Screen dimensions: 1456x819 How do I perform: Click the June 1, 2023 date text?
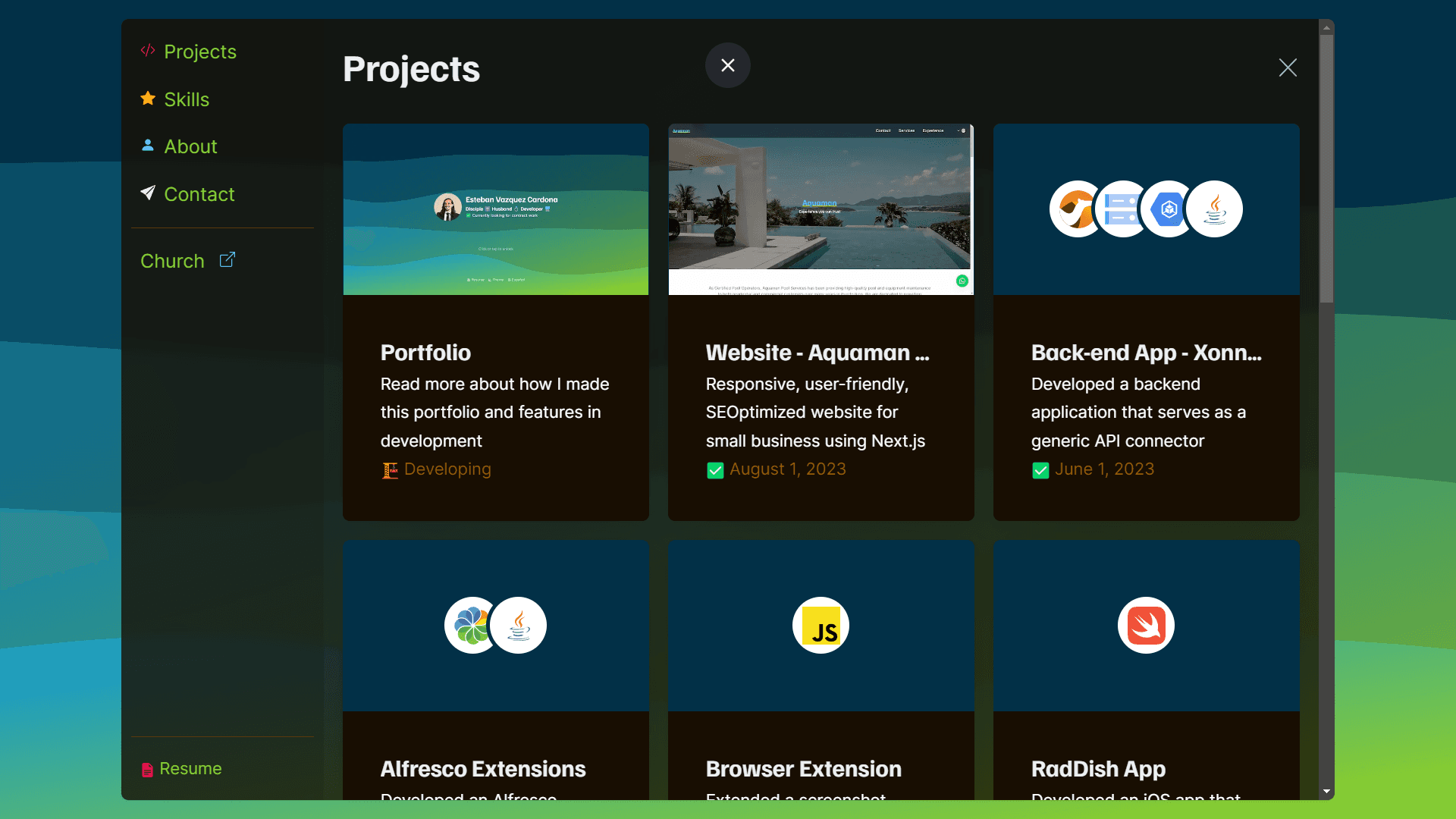click(x=1104, y=469)
